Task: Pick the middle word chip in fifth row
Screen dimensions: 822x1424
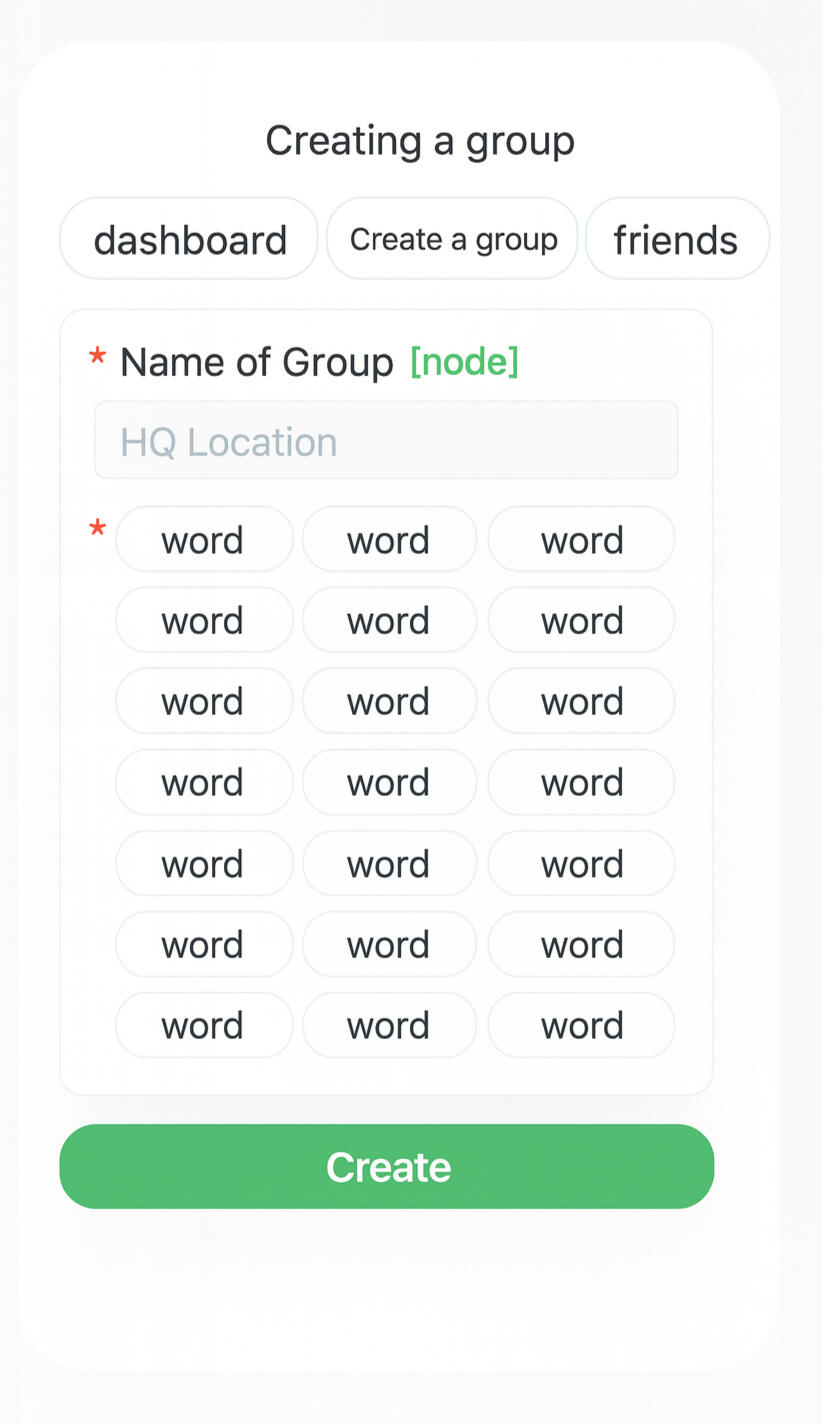Action: (389, 863)
